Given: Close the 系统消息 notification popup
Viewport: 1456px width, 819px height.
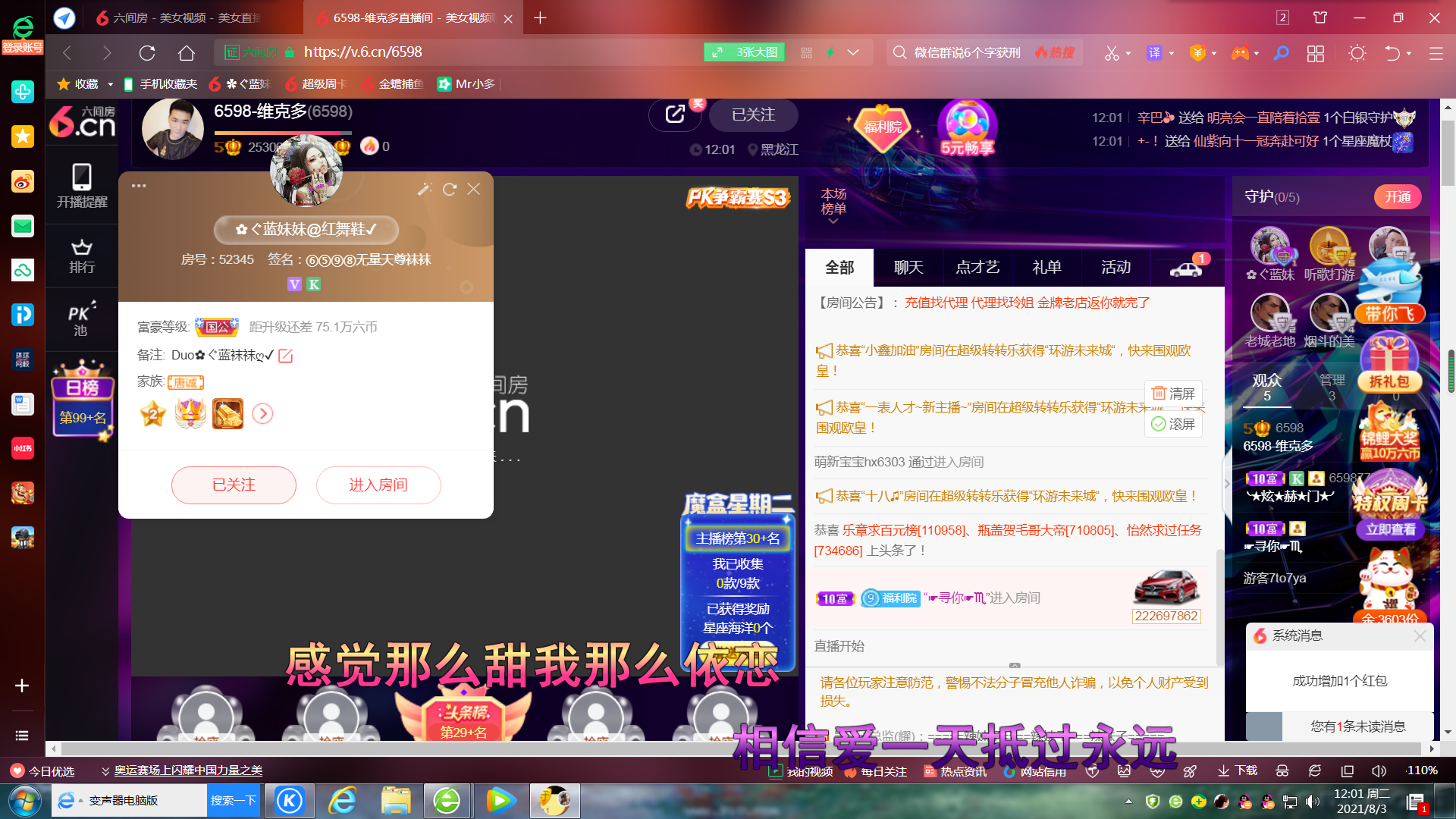Looking at the screenshot, I should pos(1420,636).
